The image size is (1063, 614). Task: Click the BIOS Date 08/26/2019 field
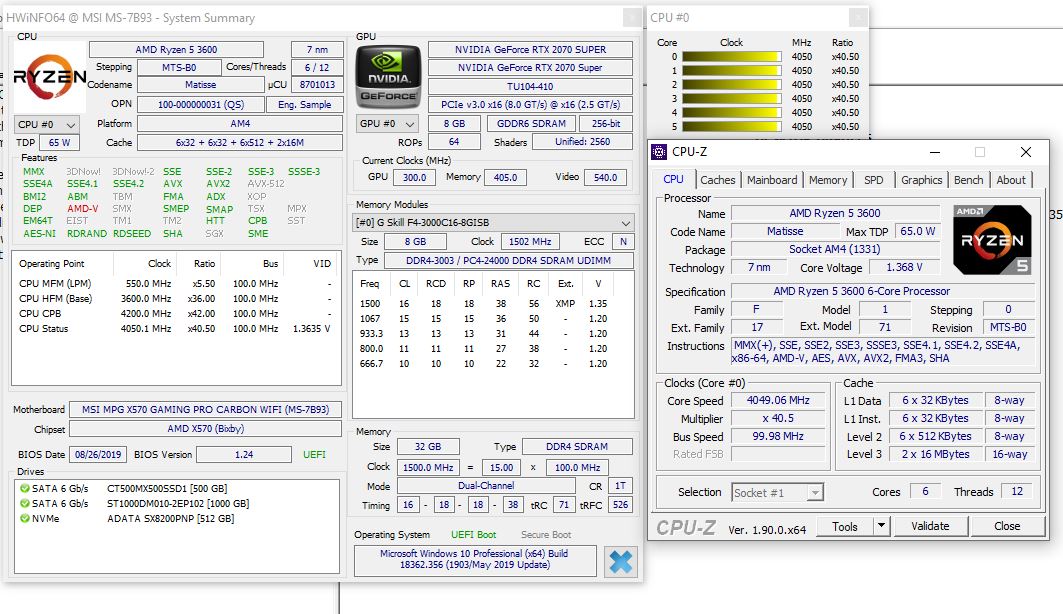(x=98, y=454)
